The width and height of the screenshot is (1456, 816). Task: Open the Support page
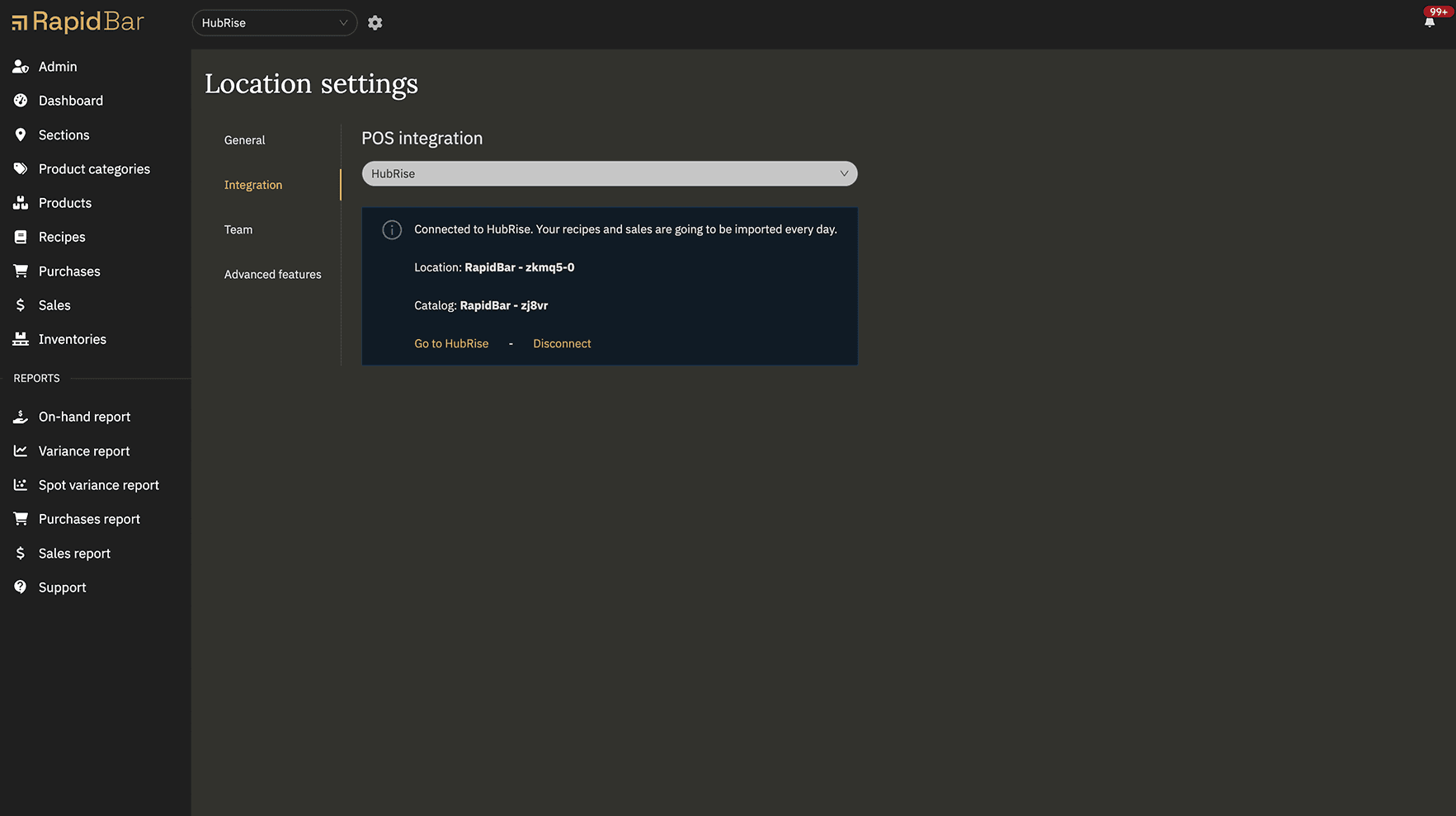coord(62,587)
